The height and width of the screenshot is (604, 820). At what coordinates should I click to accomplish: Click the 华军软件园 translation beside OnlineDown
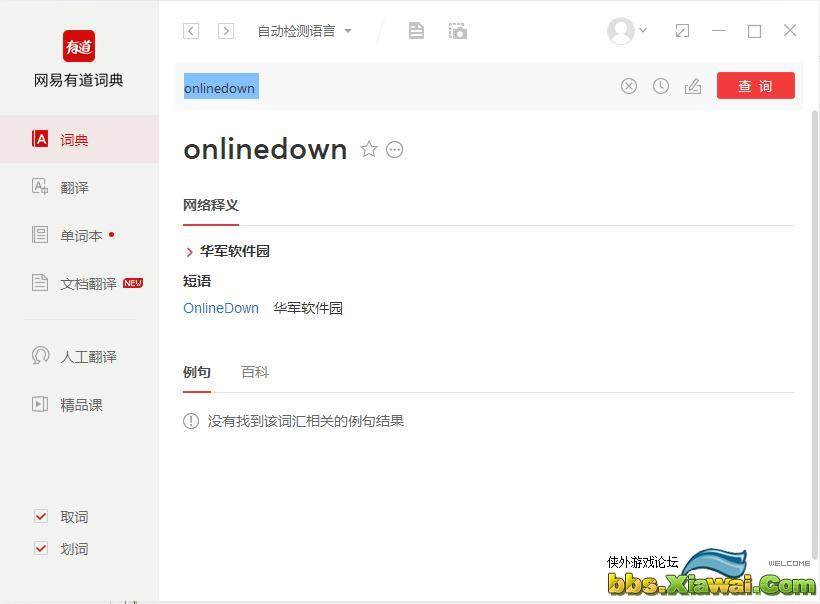coord(308,308)
